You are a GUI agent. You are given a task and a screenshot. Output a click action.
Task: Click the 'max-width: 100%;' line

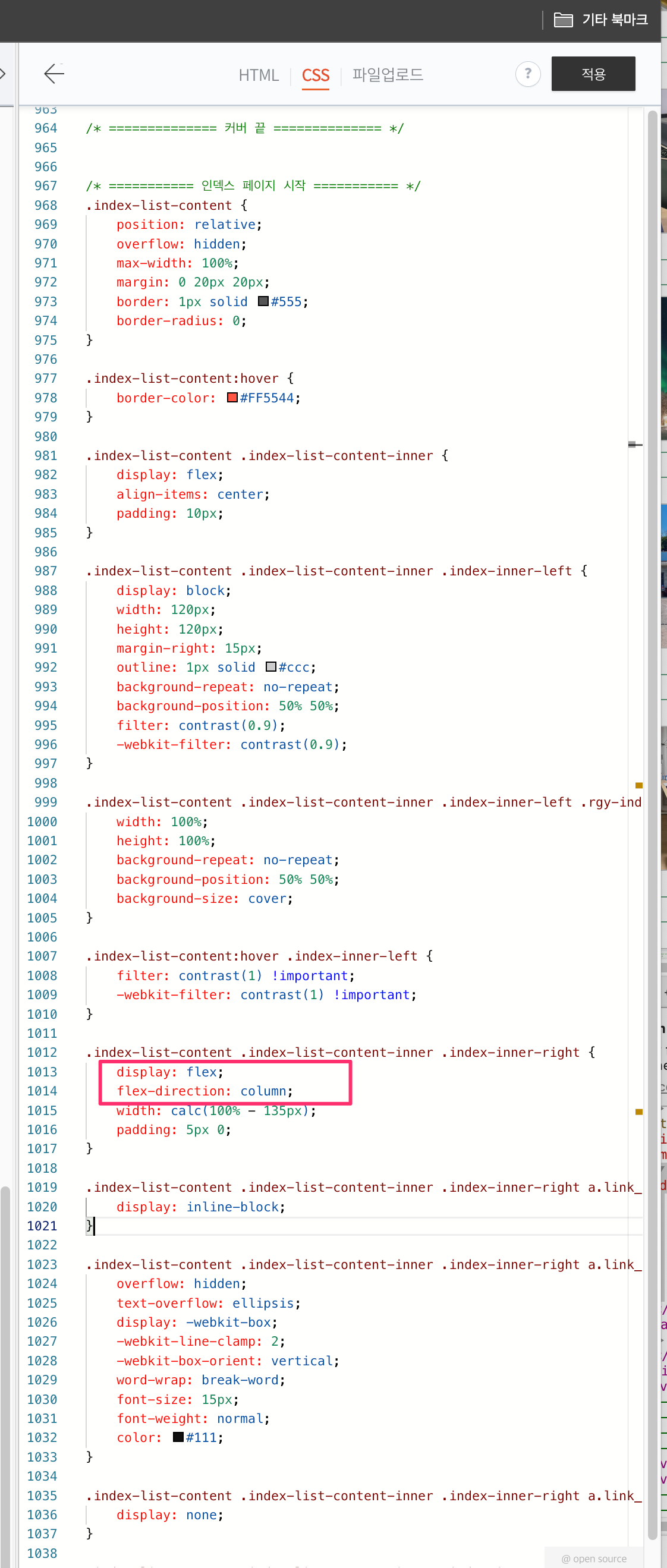click(178, 263)
